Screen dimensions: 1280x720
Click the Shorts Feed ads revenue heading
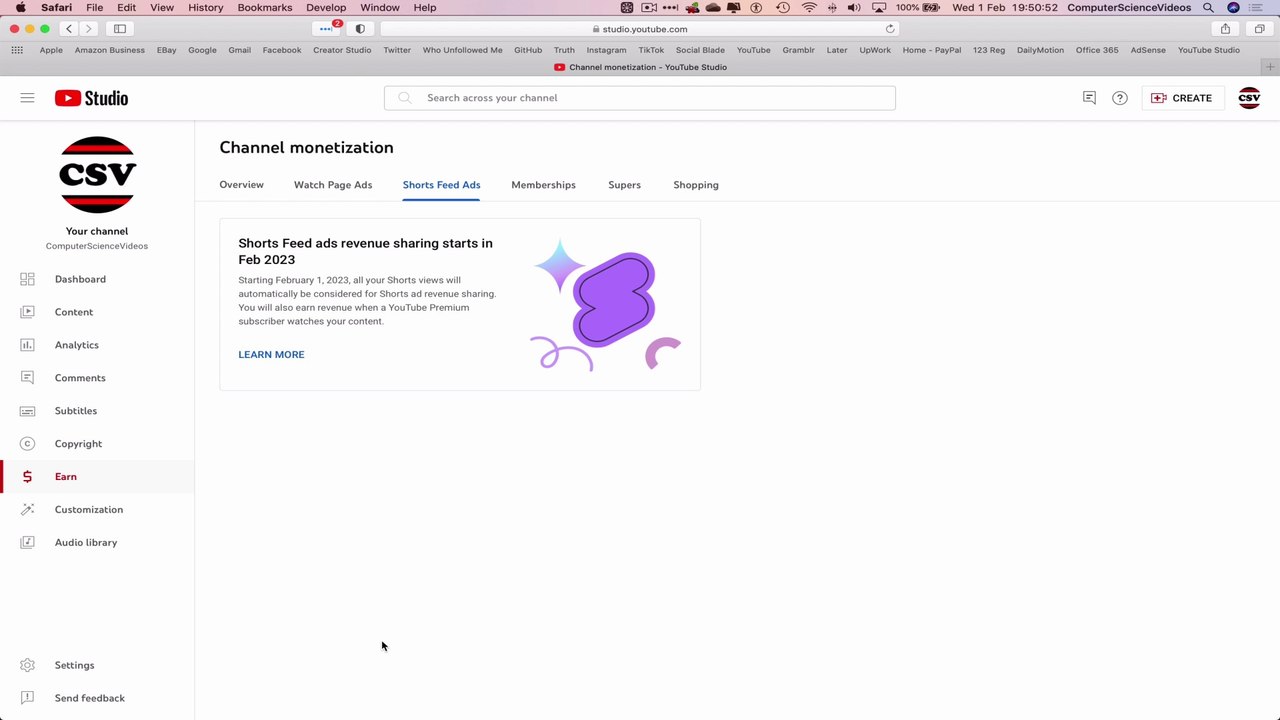[x=365, y=251]
